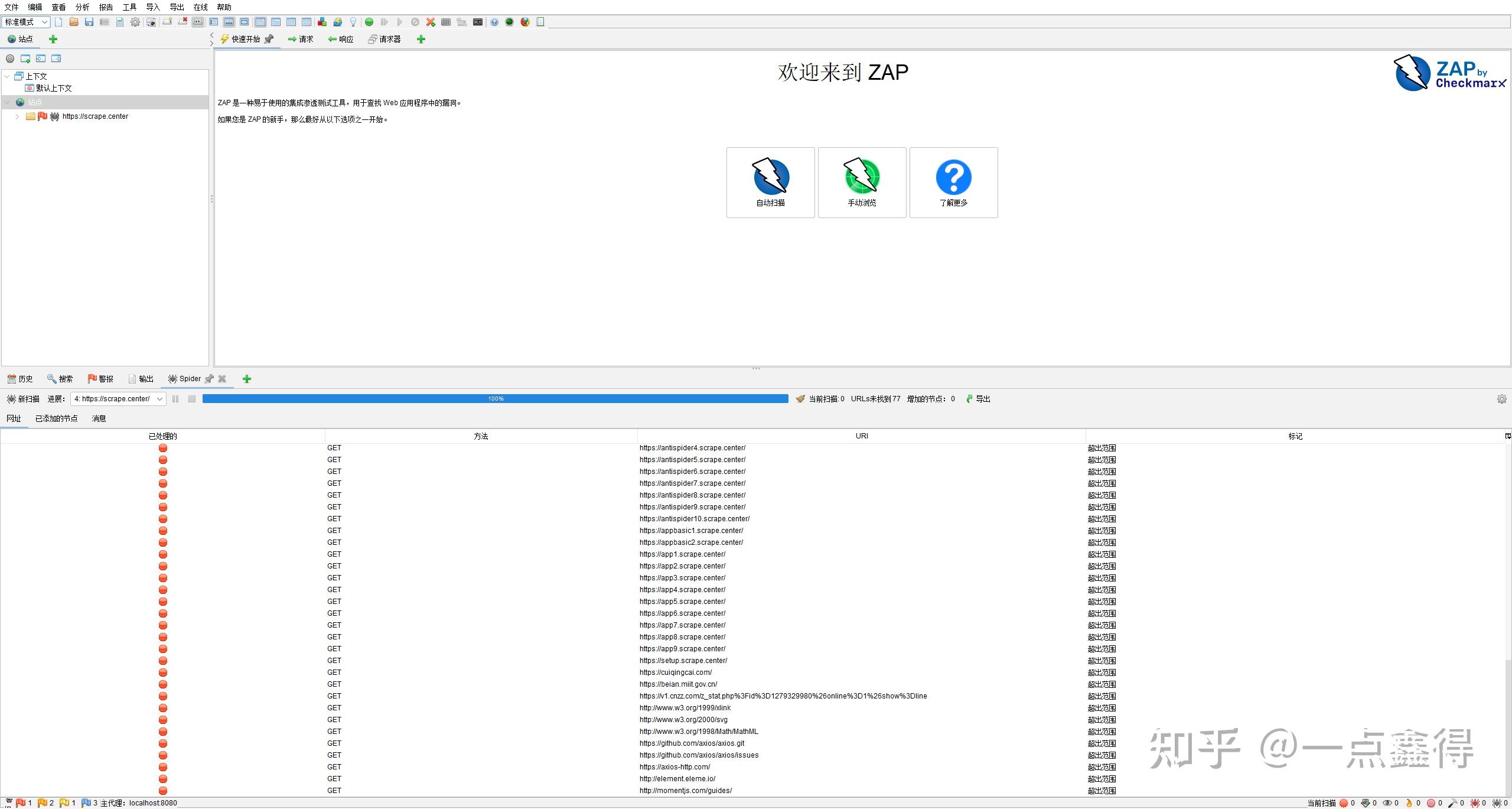The height and width of the screenshot is (809, 1512).
Task: Pause the running spider scan
Action: click(175, 399)
